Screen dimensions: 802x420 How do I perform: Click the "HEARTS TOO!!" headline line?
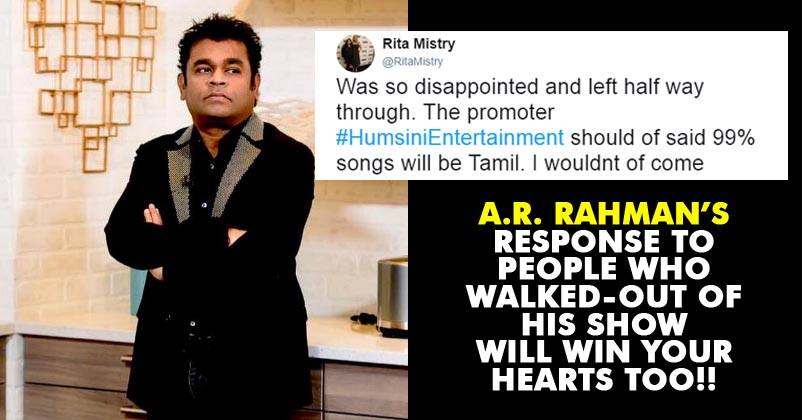click(x=604, y=380)
